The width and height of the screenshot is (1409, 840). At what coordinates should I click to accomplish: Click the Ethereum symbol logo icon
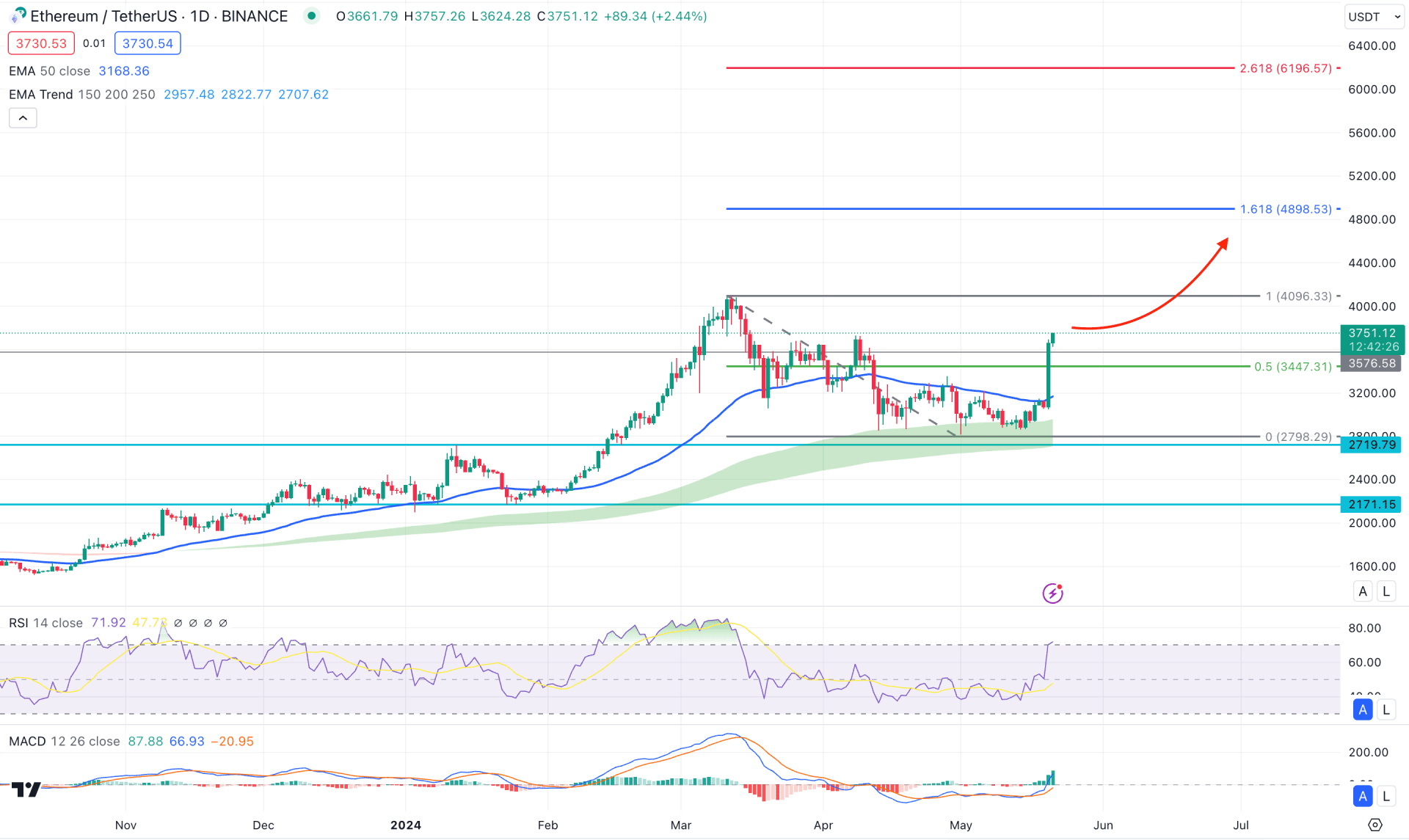pos(18,15)
